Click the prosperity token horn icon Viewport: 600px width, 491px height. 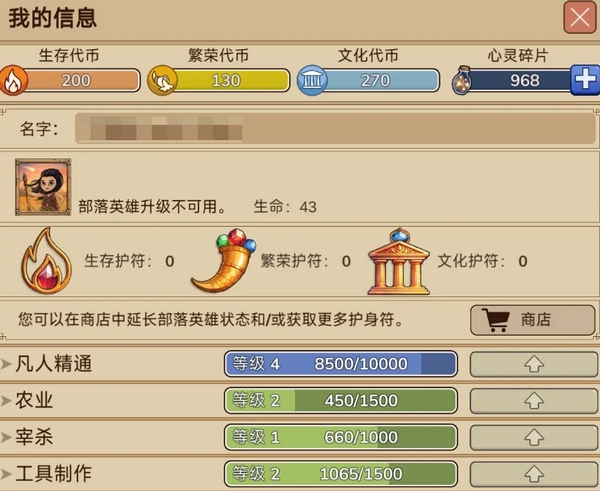pyautogui.click(x=163, y=80)
